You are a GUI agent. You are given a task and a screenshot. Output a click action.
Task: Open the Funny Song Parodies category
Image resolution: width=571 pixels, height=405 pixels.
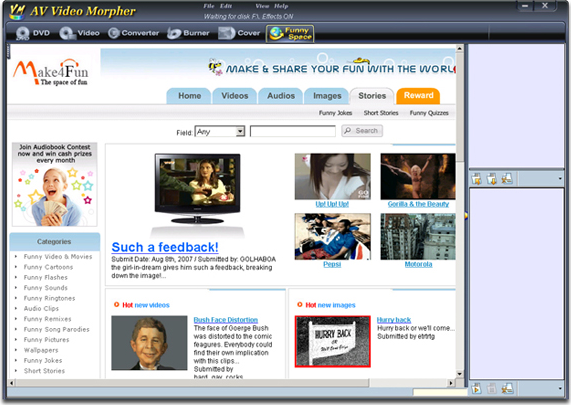tap(56, 329)
